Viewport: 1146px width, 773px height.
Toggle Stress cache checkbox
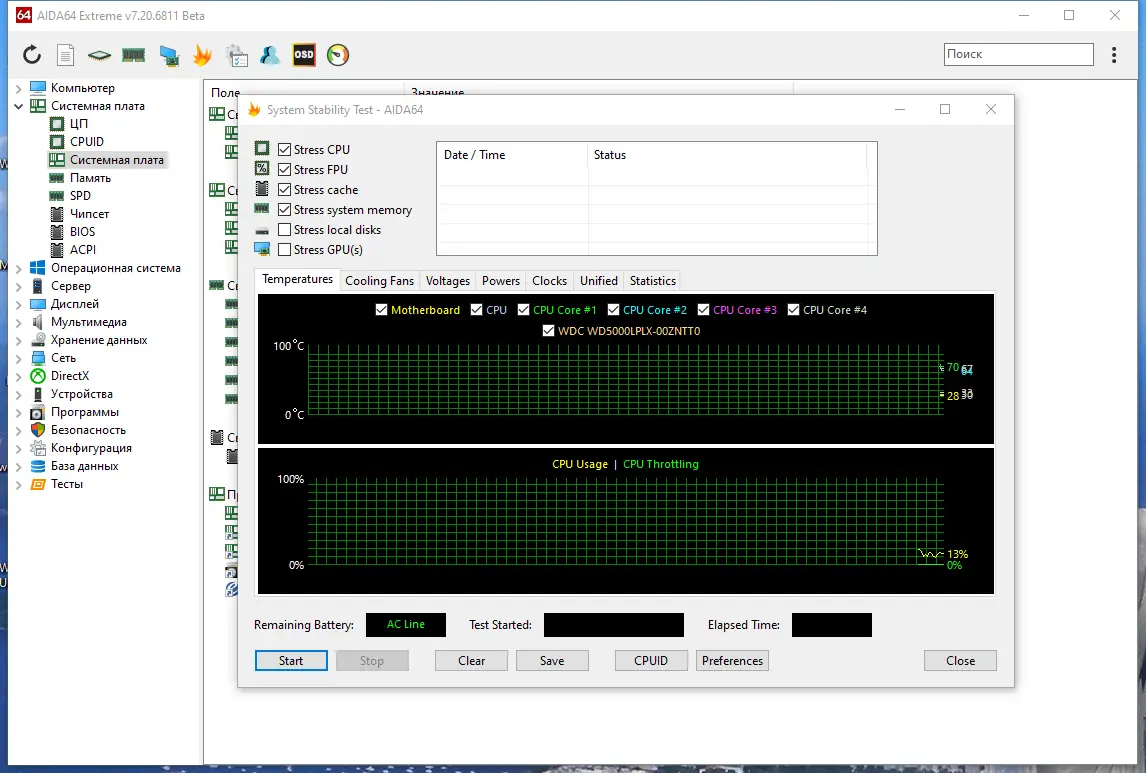point(284,189)
